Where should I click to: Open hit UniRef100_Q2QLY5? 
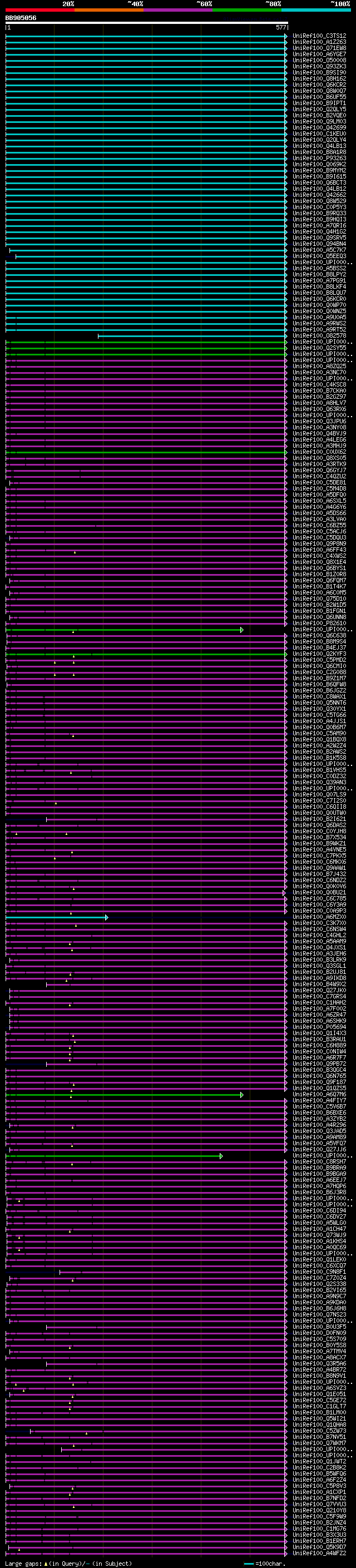coord(319,109)
